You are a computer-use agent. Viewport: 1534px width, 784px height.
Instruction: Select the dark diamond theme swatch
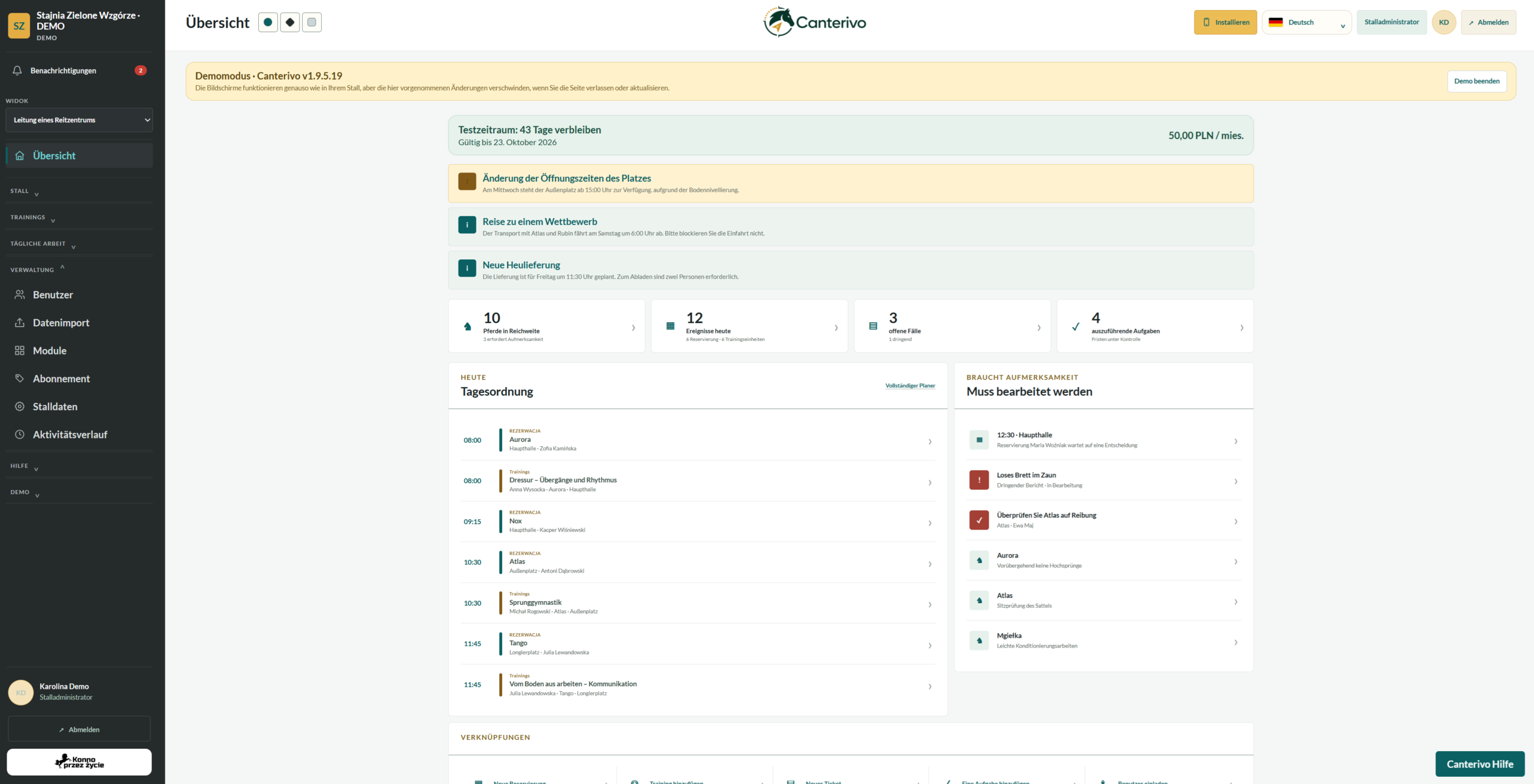290,22
